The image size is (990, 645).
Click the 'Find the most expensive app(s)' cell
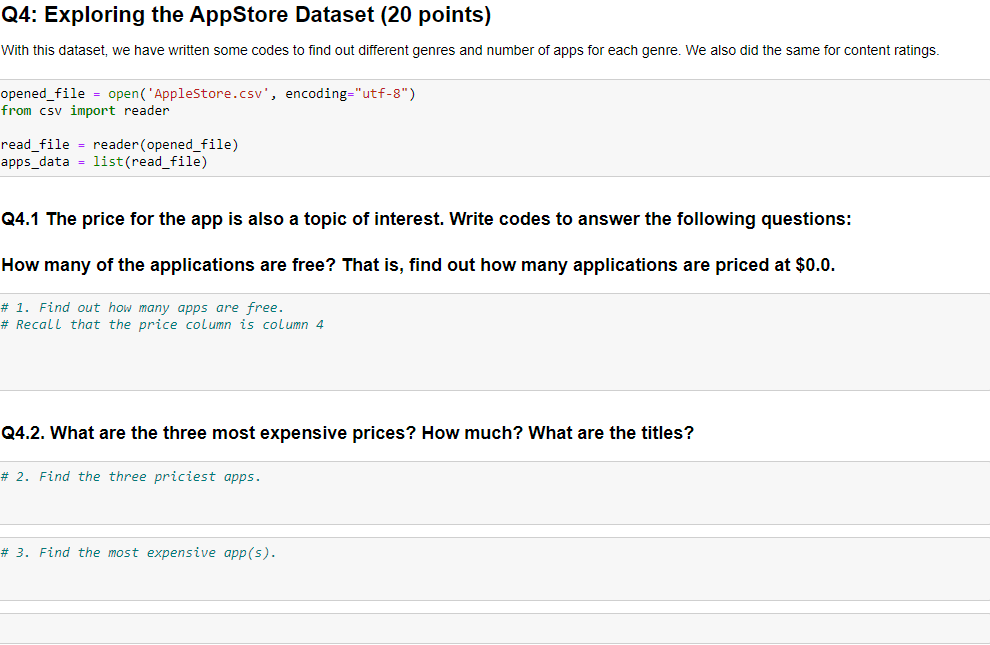(495, 569)
